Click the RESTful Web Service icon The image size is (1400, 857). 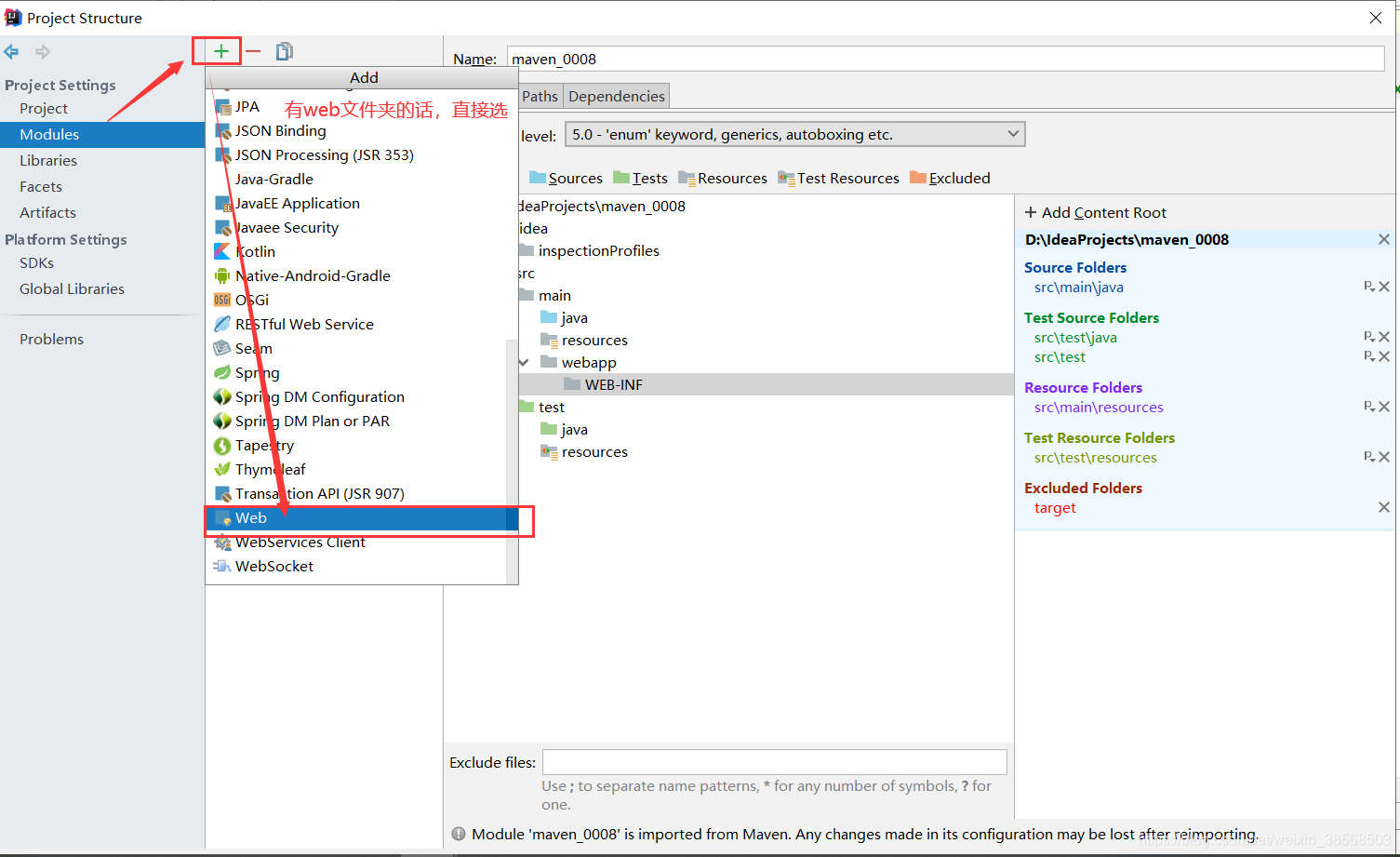(222, 325)
